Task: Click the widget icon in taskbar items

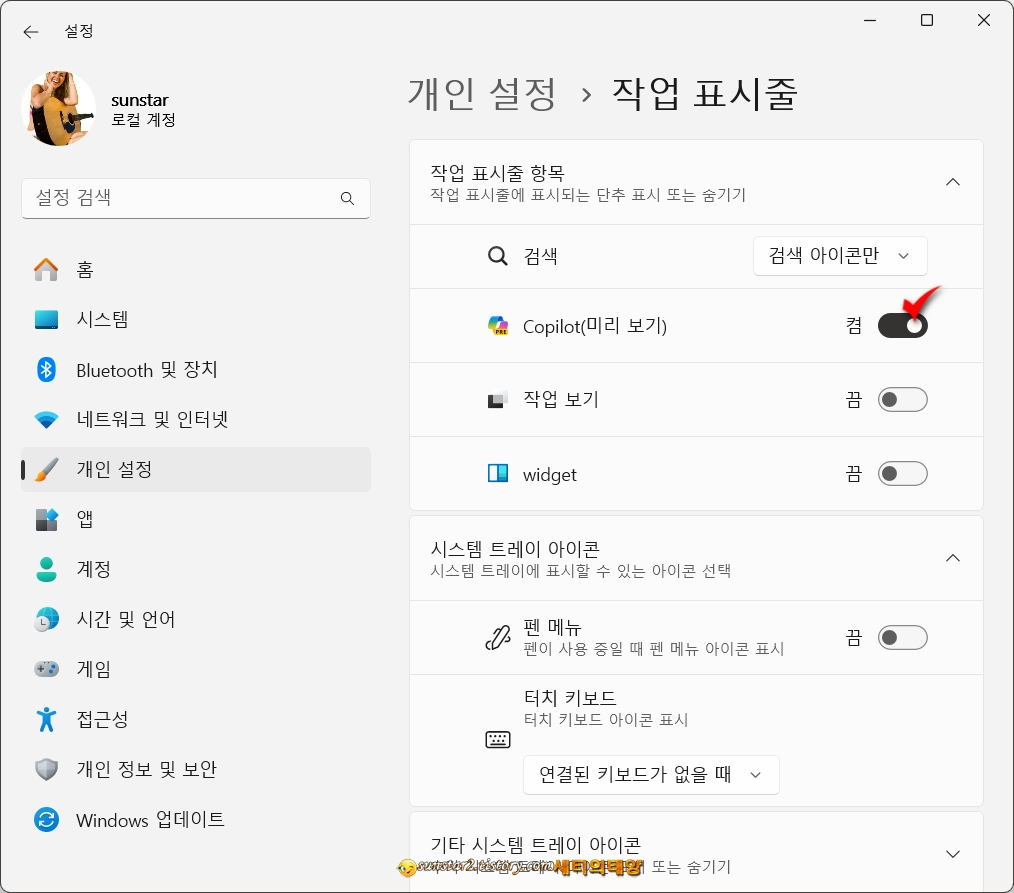Action: click(x=497, y=473)
